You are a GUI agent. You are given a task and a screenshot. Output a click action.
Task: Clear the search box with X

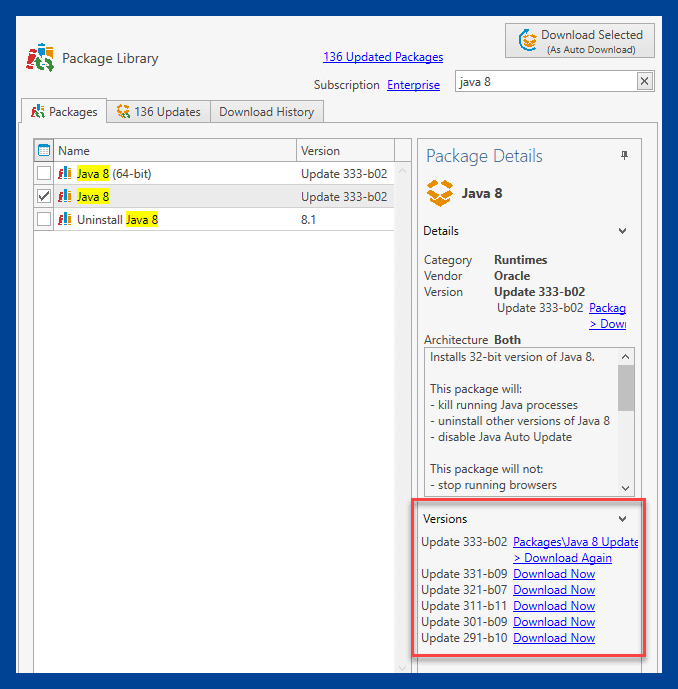tap(644, 81)
